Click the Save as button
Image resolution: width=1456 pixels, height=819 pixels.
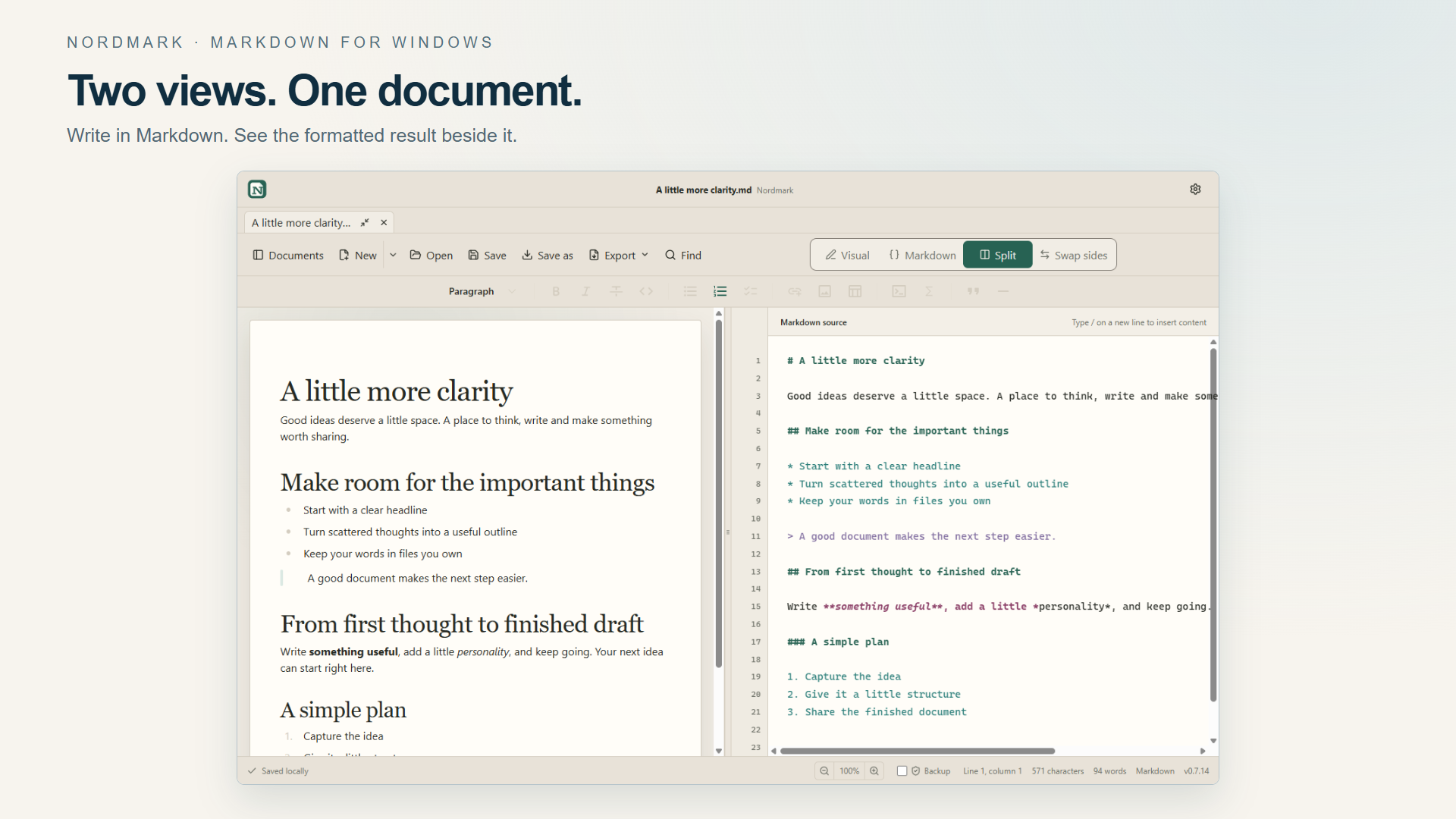click(548, 256)
